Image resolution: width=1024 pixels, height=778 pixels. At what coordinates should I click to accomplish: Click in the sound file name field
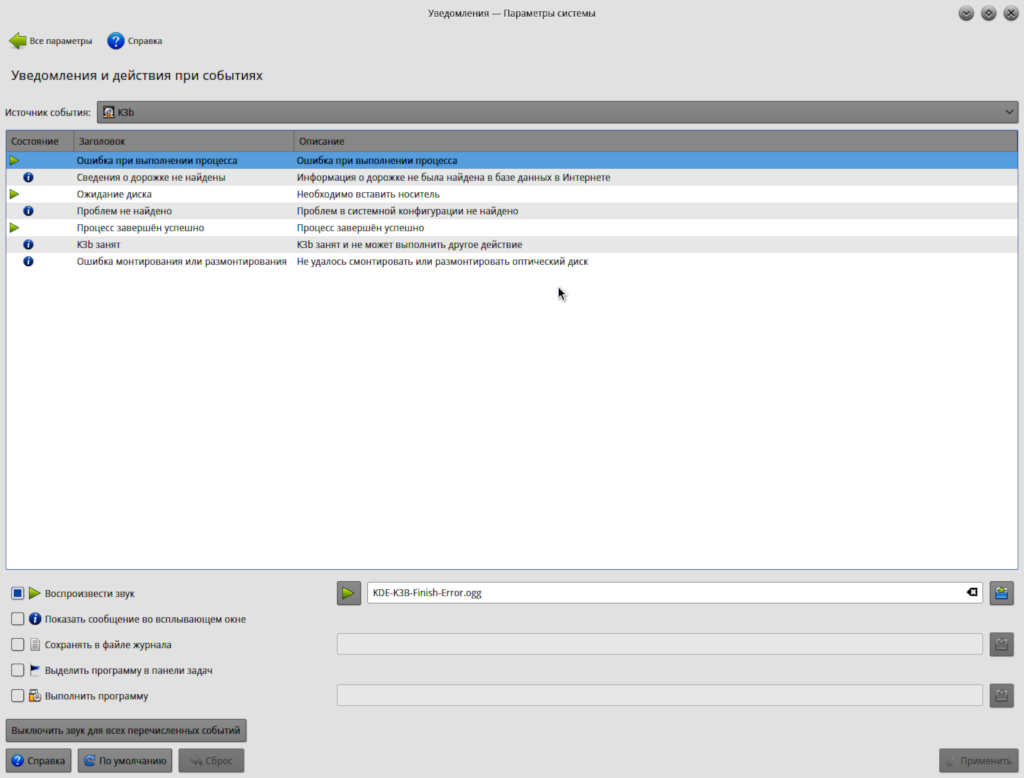666,592
